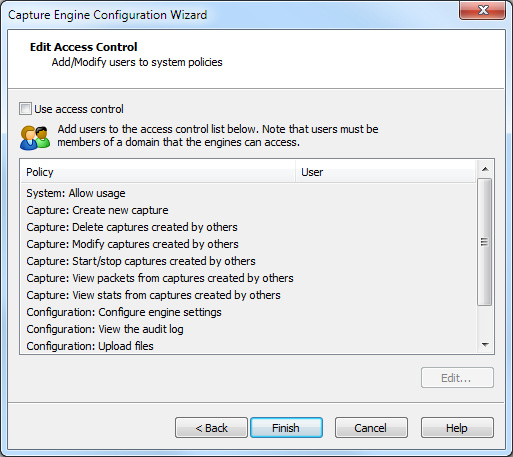Image resolution: width=513 pixels, height=457 pixels.
Task: Sort by the User column header
Action: [x=385, y=172]
